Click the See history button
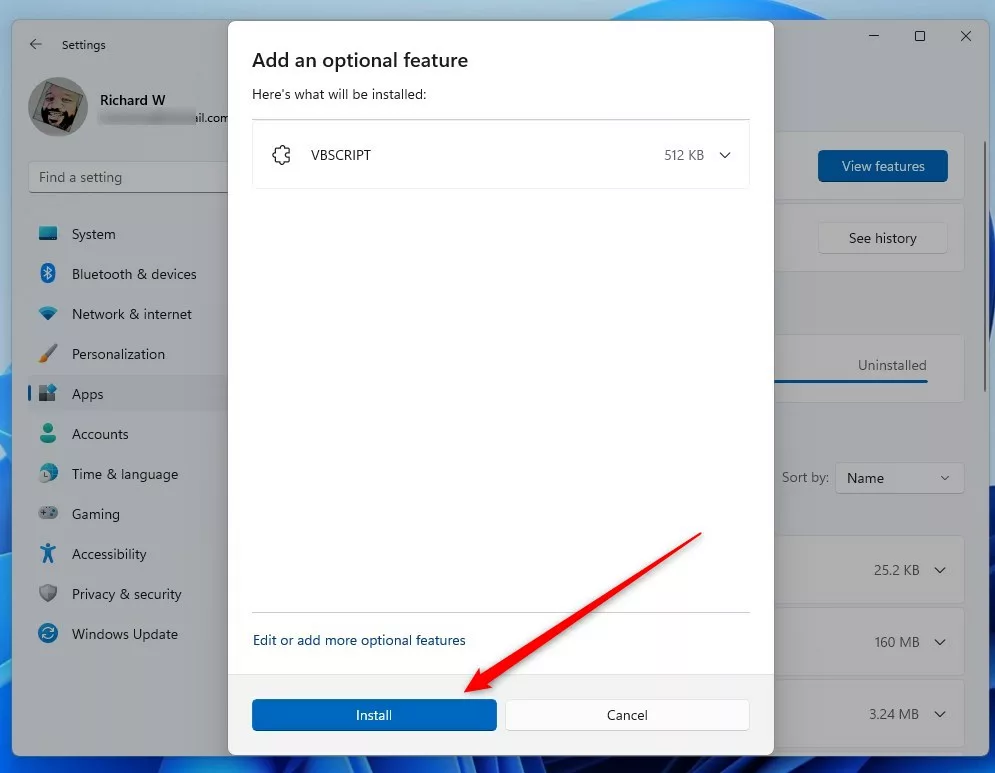Viewport: 995px width, 773px height. tap(883, 238)
